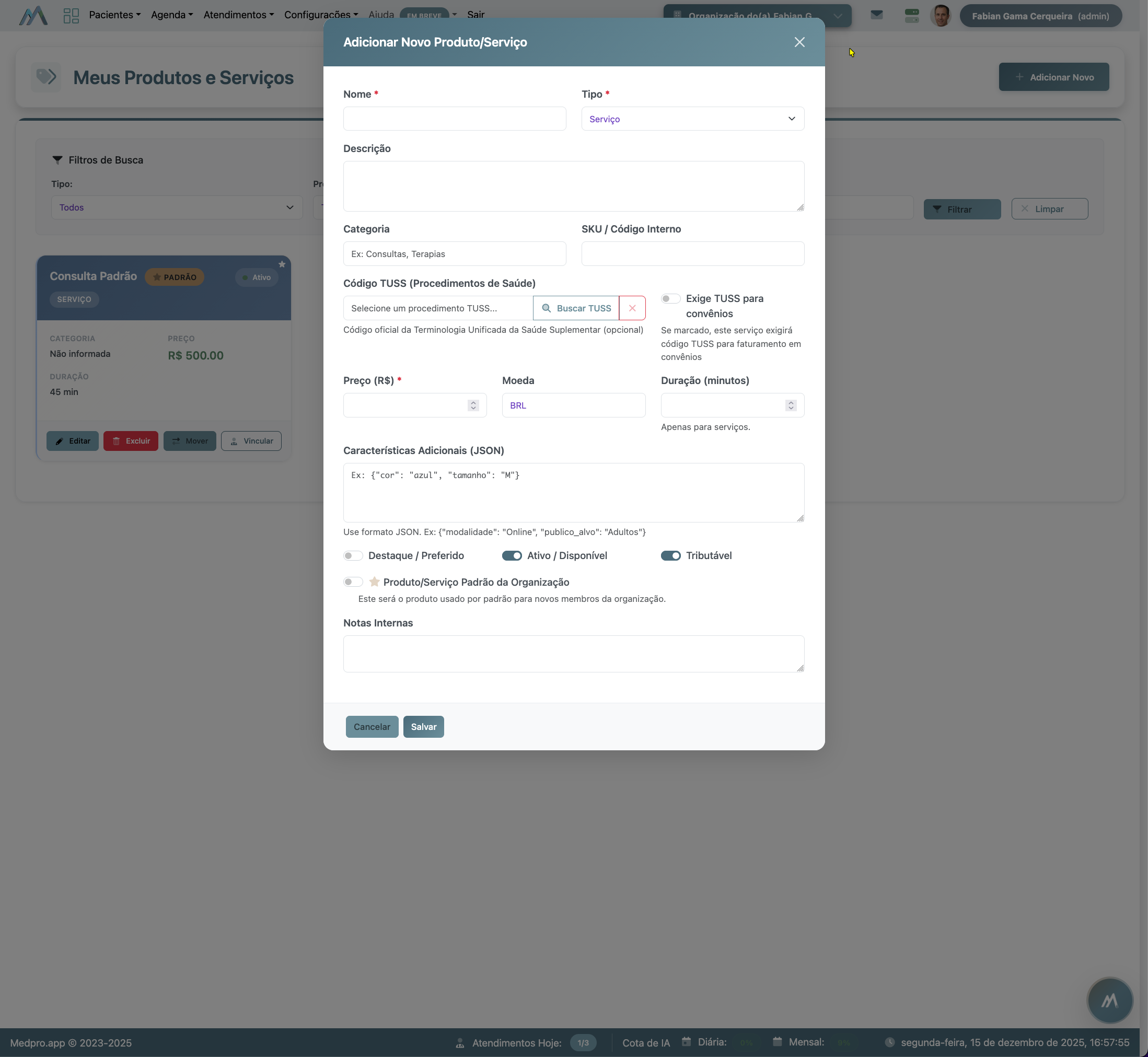Toggle Exige TUSS para convênios
1148x1057 pixels.
click(x=670, y=298)
